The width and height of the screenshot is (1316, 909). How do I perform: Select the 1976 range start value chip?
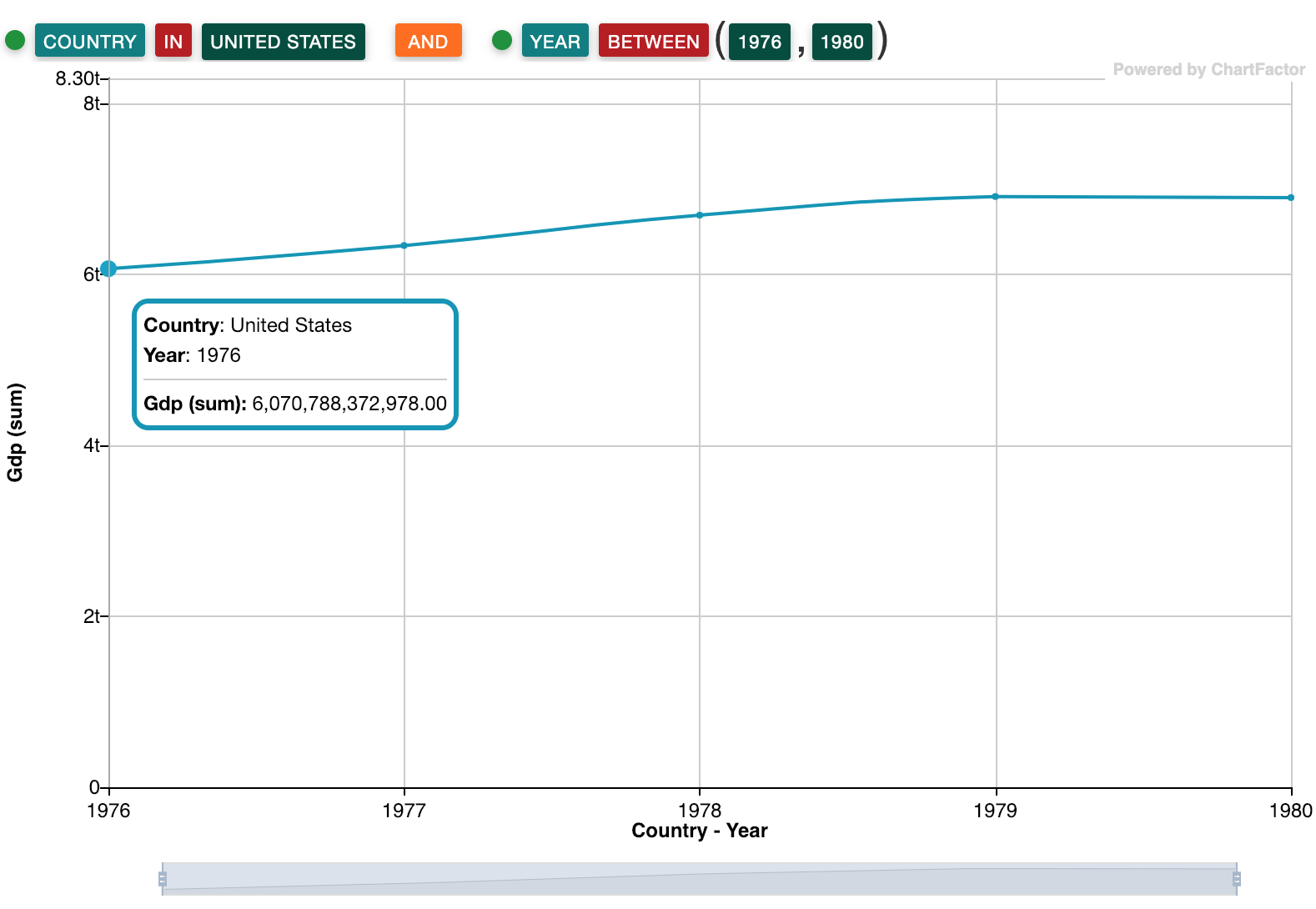coord(759,42)
